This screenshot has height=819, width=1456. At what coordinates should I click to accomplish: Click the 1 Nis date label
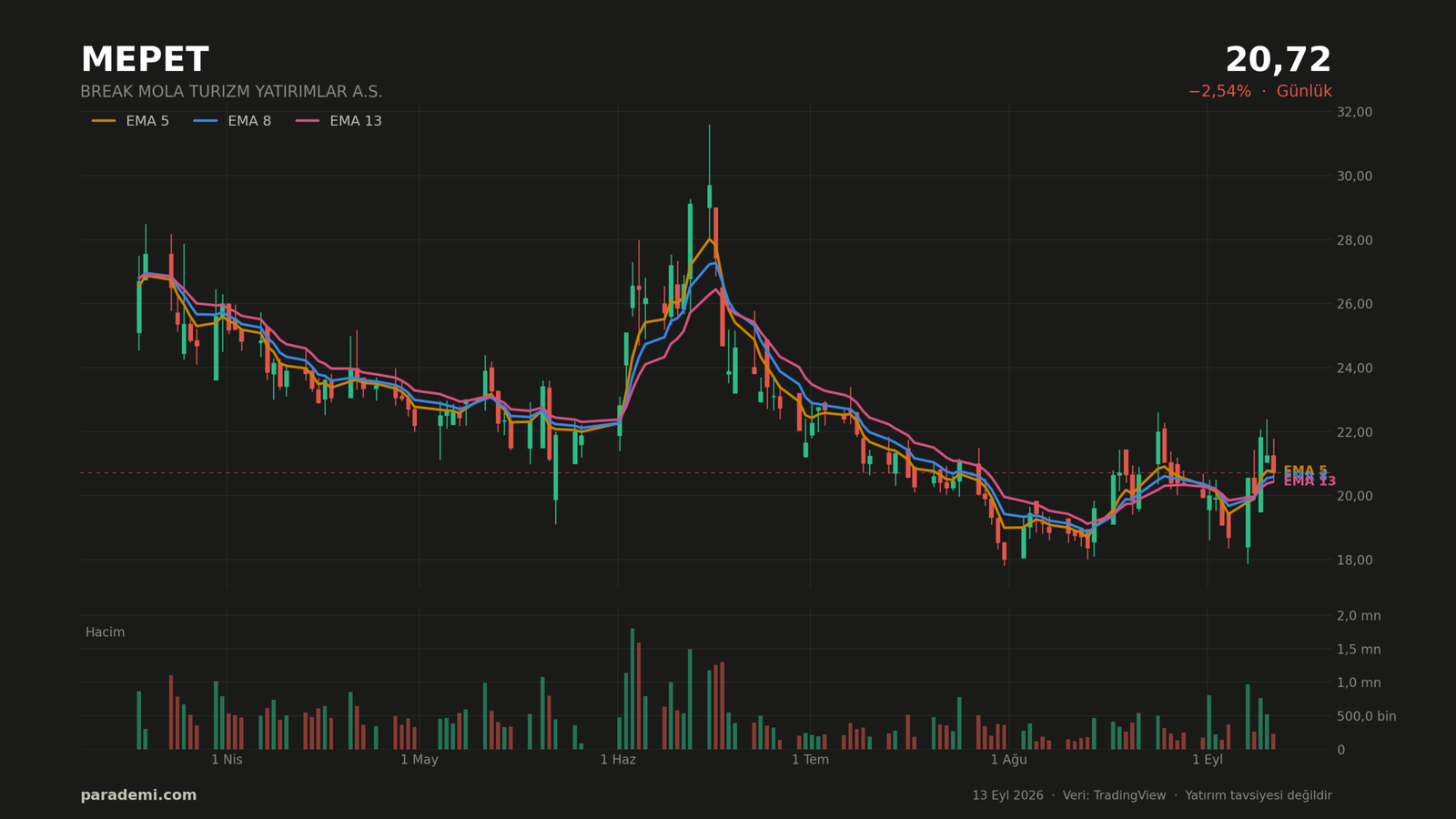pos(227,760)
